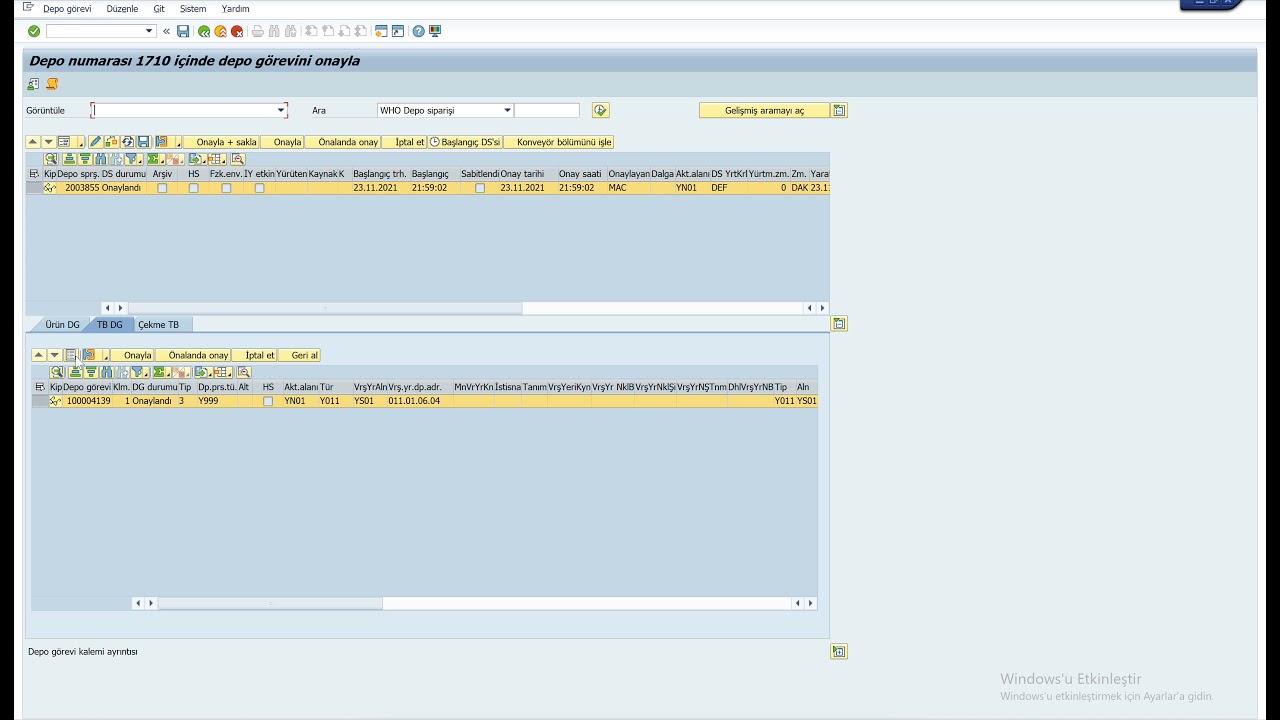This screenshot has width=1280, height=720.
Task: Open the Depo görevi menu
Action: click(x=67, y=9)
